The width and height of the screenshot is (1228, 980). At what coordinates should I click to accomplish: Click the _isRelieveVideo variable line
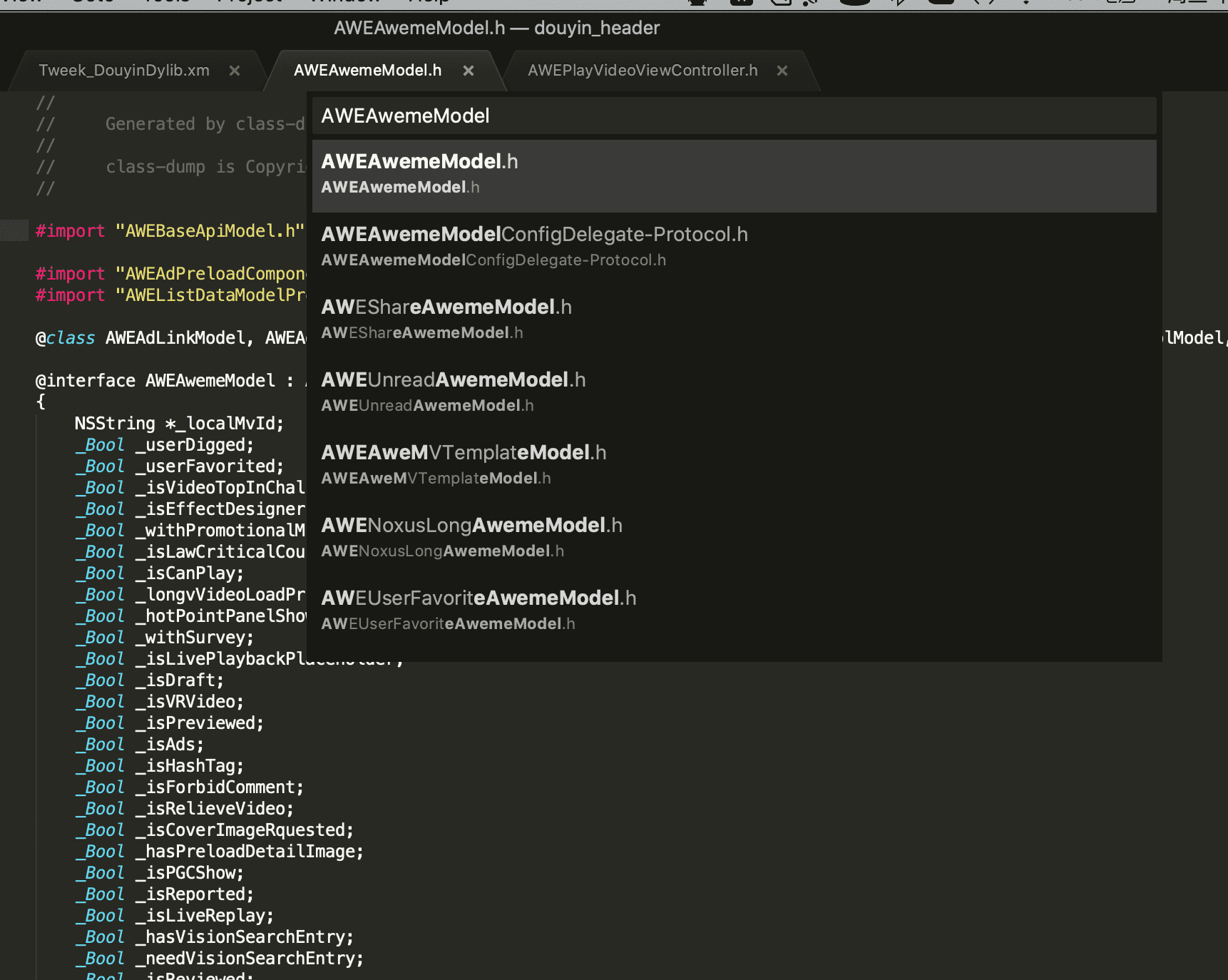(x=185, y=809)
